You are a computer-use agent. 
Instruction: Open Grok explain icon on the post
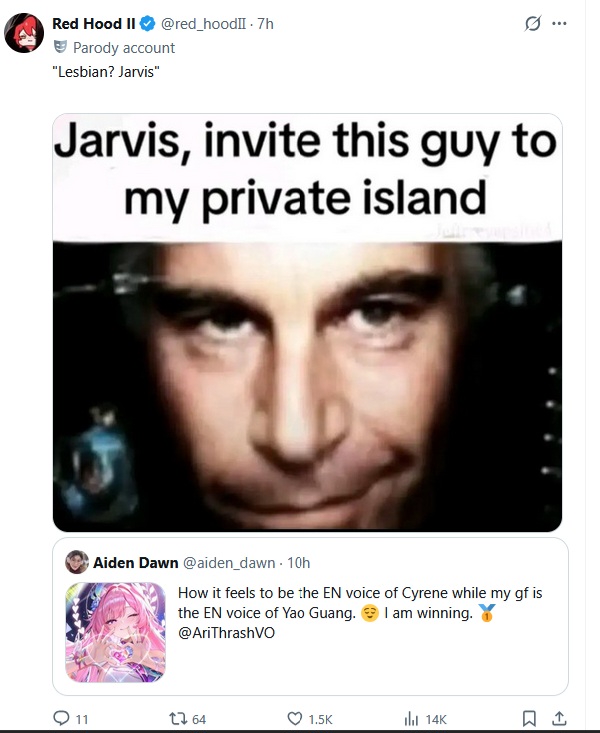(533, 23)
